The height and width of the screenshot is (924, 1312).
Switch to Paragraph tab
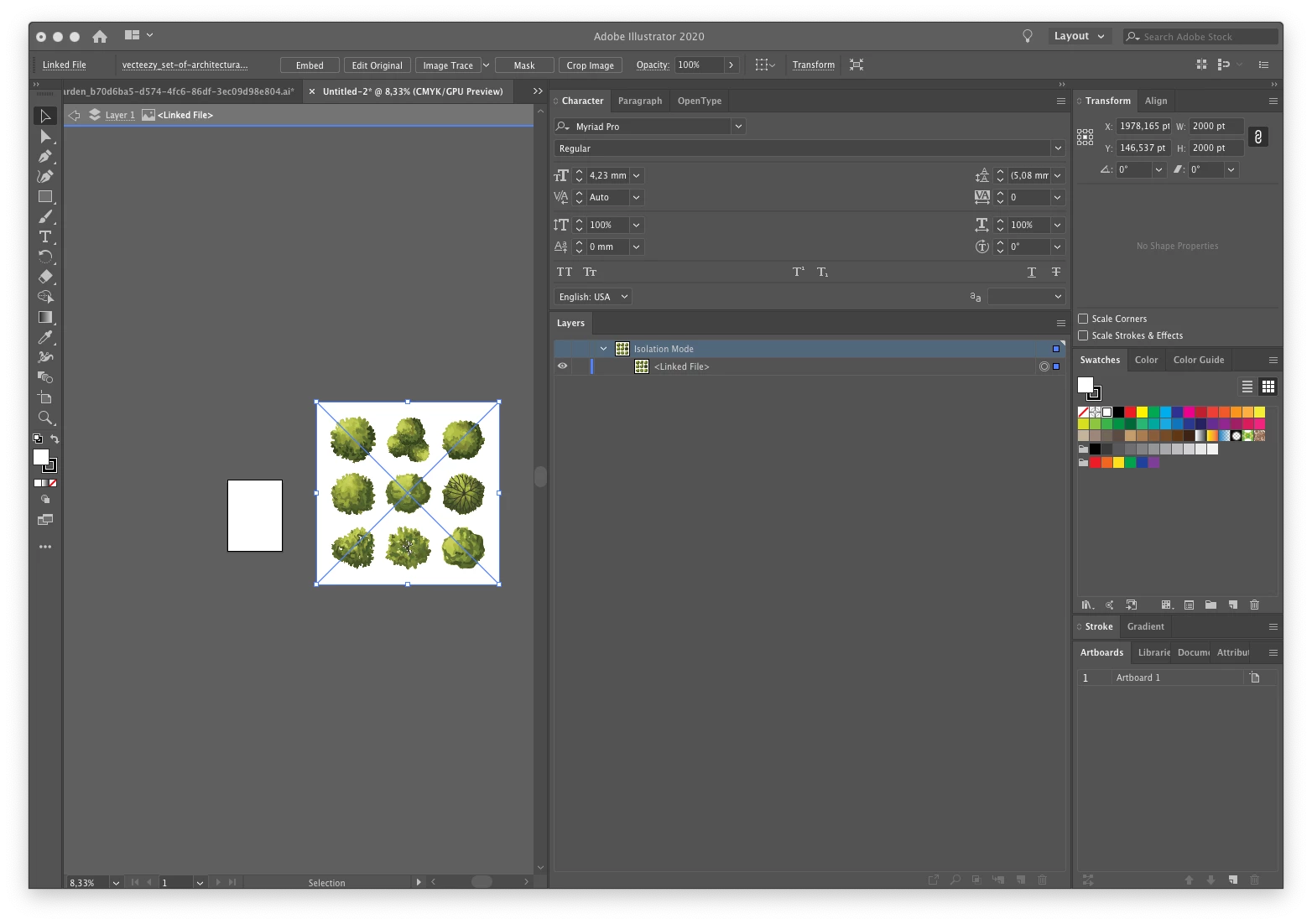[x=640, y=101]
